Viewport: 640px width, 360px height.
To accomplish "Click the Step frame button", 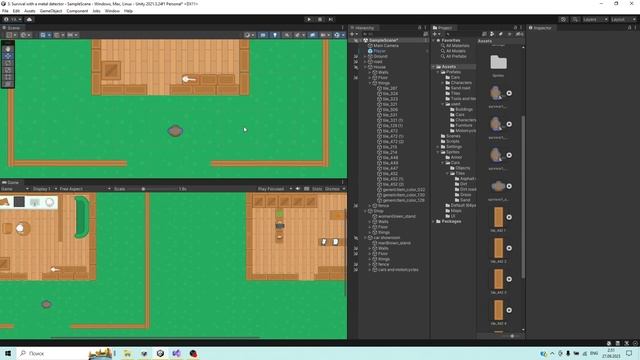I will 331,19.
